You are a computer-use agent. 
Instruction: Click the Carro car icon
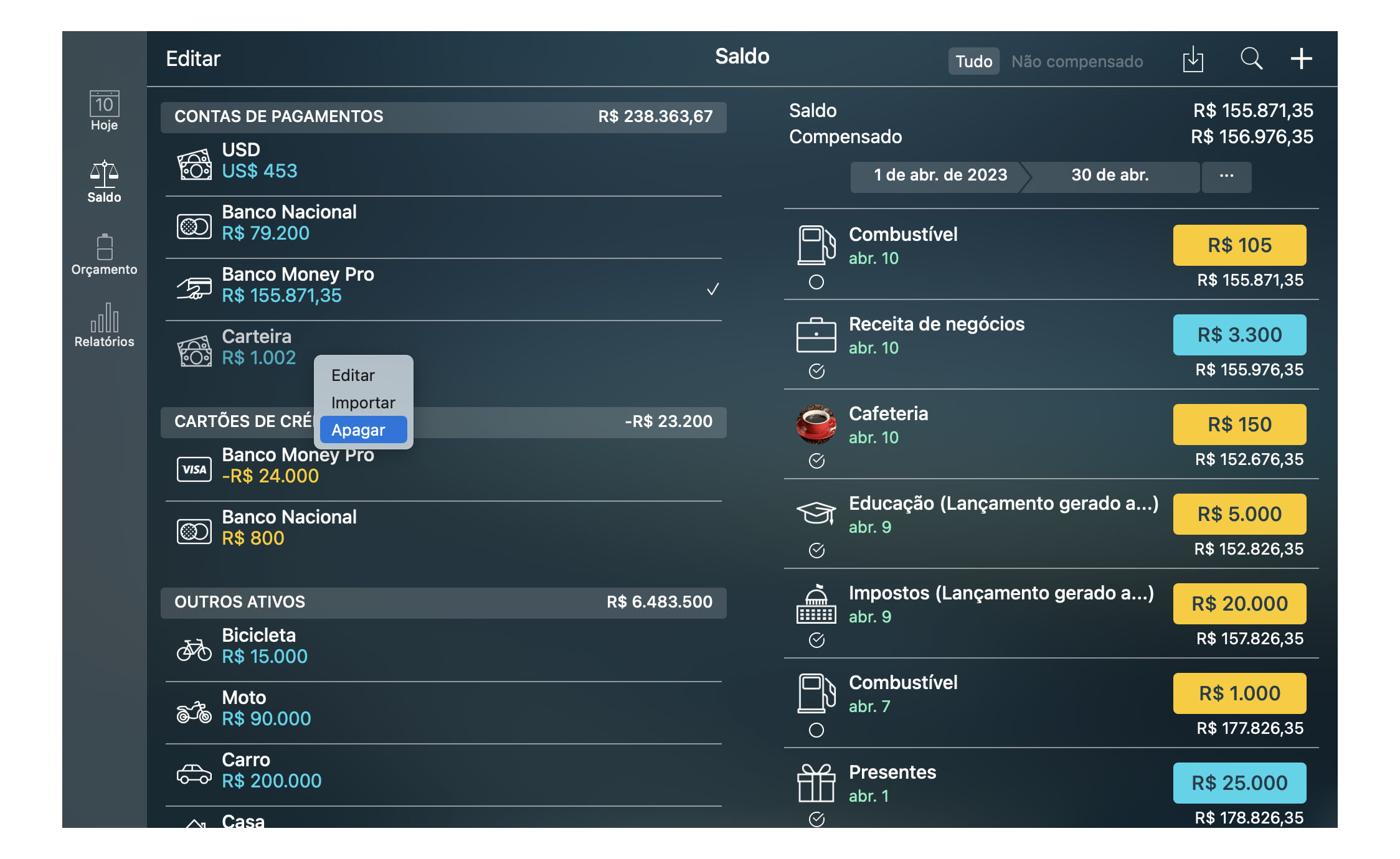pyautogui.click(x=194, y=774)
